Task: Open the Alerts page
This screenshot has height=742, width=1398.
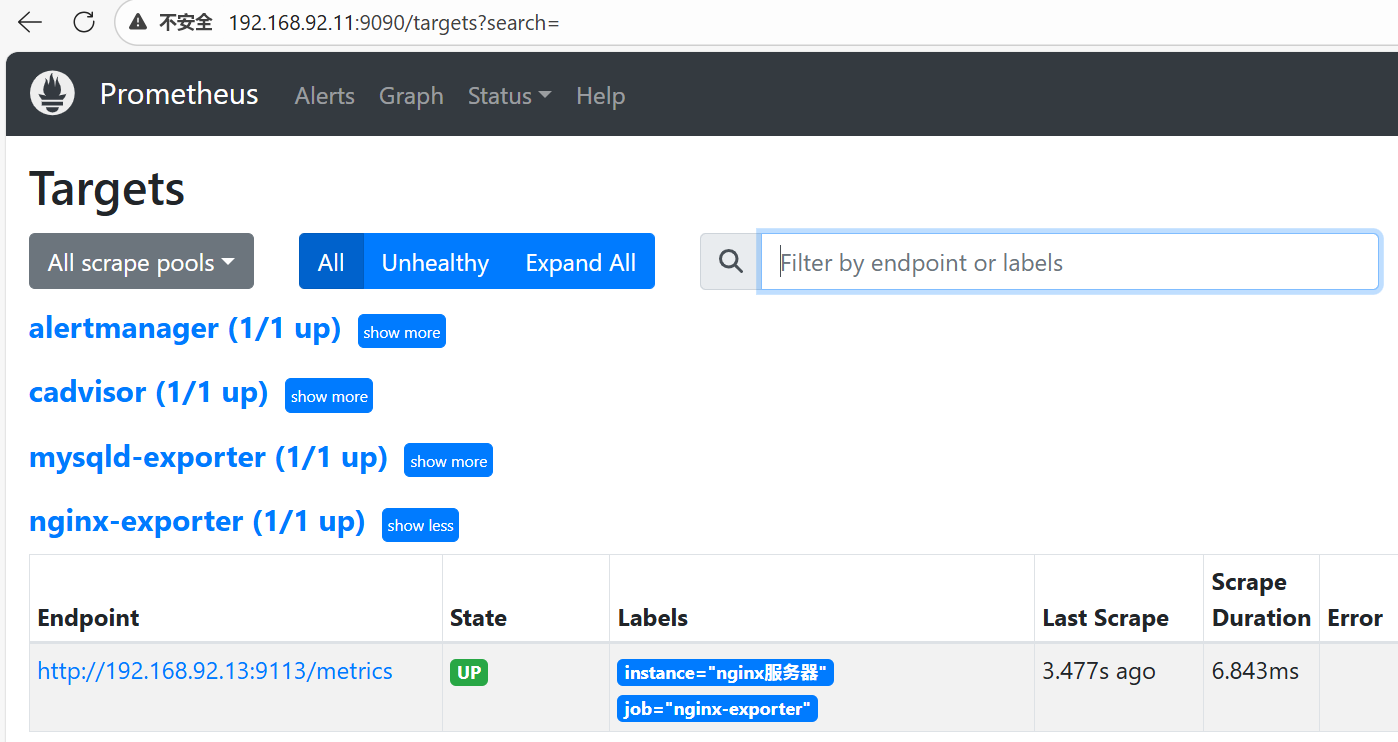Action: (325, 96)
